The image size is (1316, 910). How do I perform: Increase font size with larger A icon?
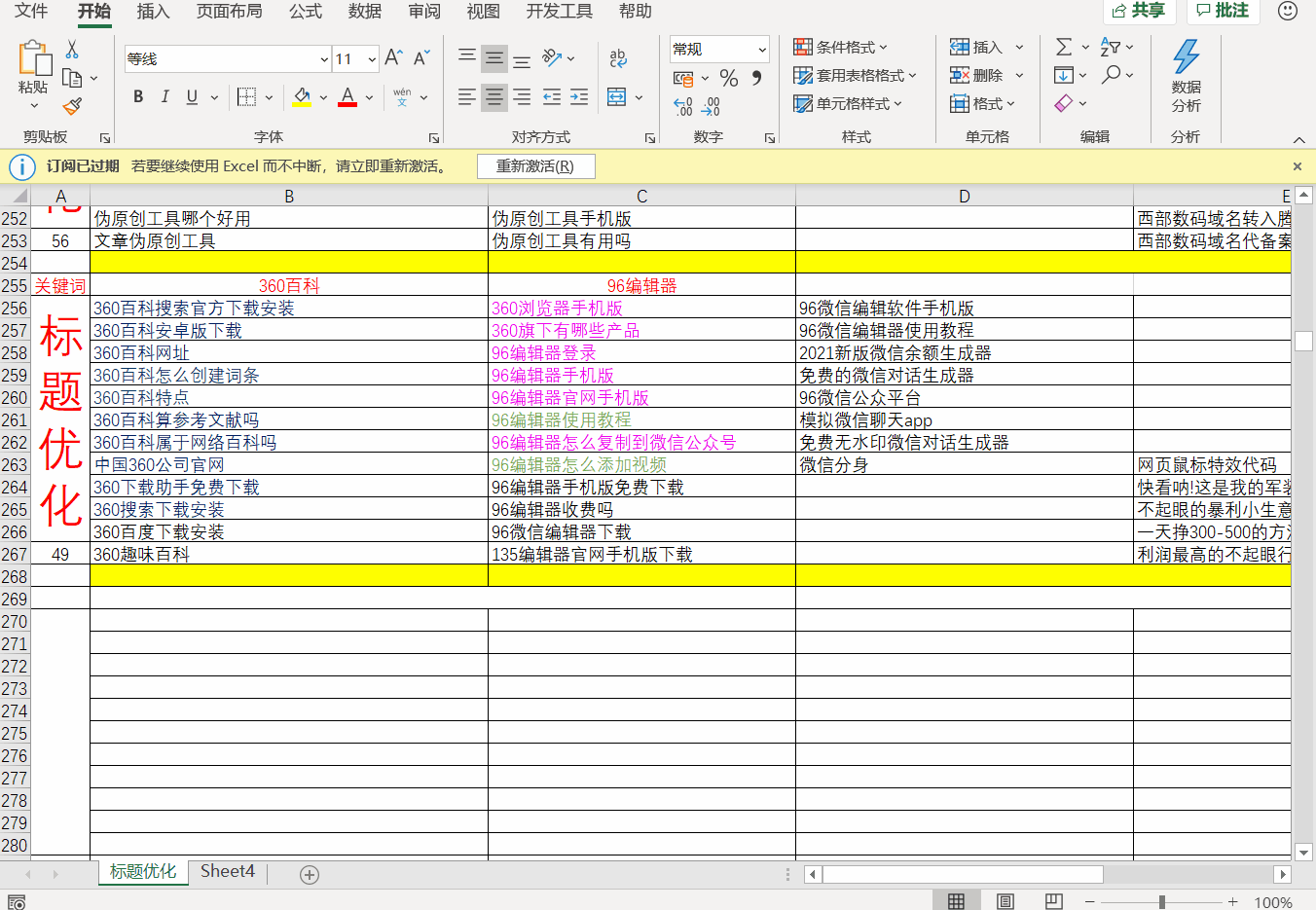[393, 58]
